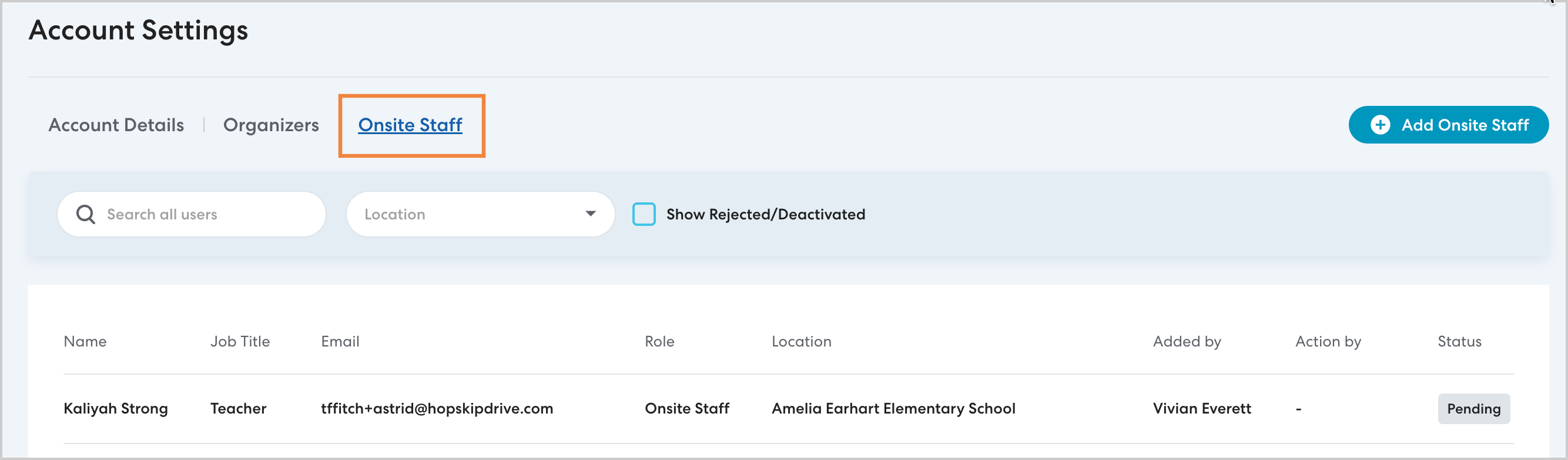This screenshot has height=460, width=1568.
Task: Click the Job Title column header
Action: 240,341
